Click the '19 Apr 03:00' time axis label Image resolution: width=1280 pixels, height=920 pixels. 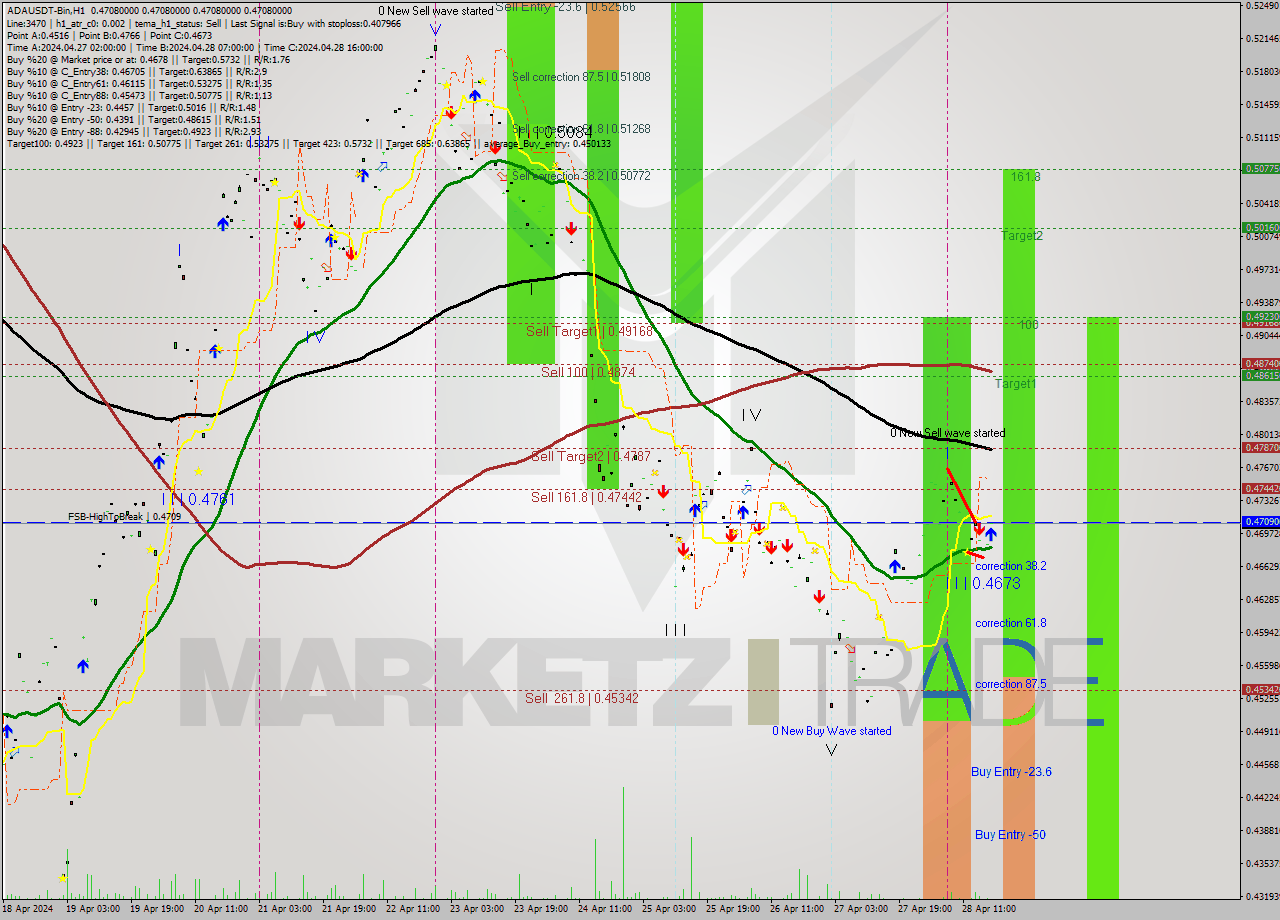pos(93,910)
